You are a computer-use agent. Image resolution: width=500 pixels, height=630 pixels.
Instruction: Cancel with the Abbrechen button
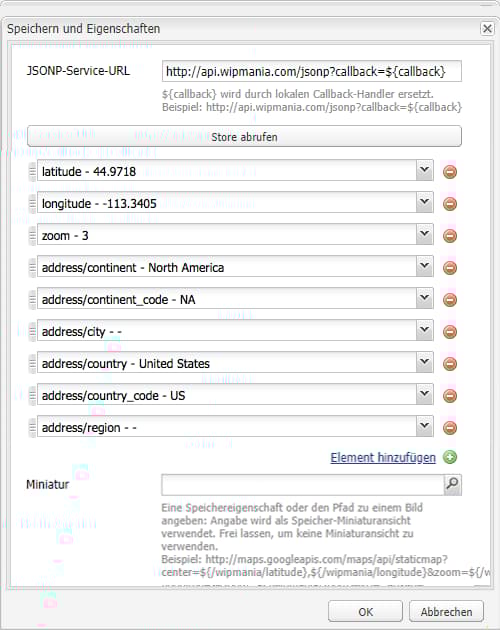tap(446, 612)
